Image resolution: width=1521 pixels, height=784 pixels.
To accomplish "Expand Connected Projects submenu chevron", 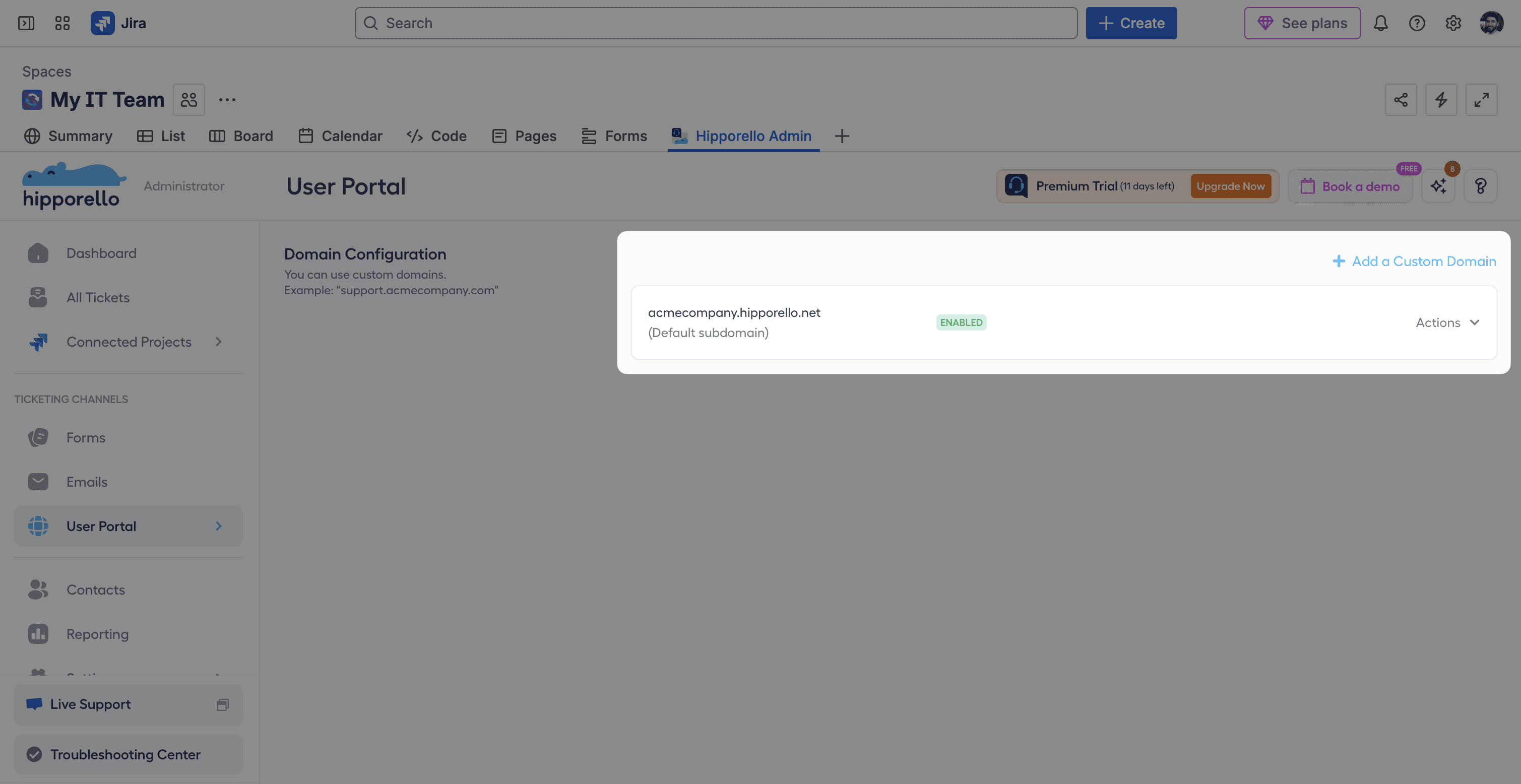I will point(218,342).
